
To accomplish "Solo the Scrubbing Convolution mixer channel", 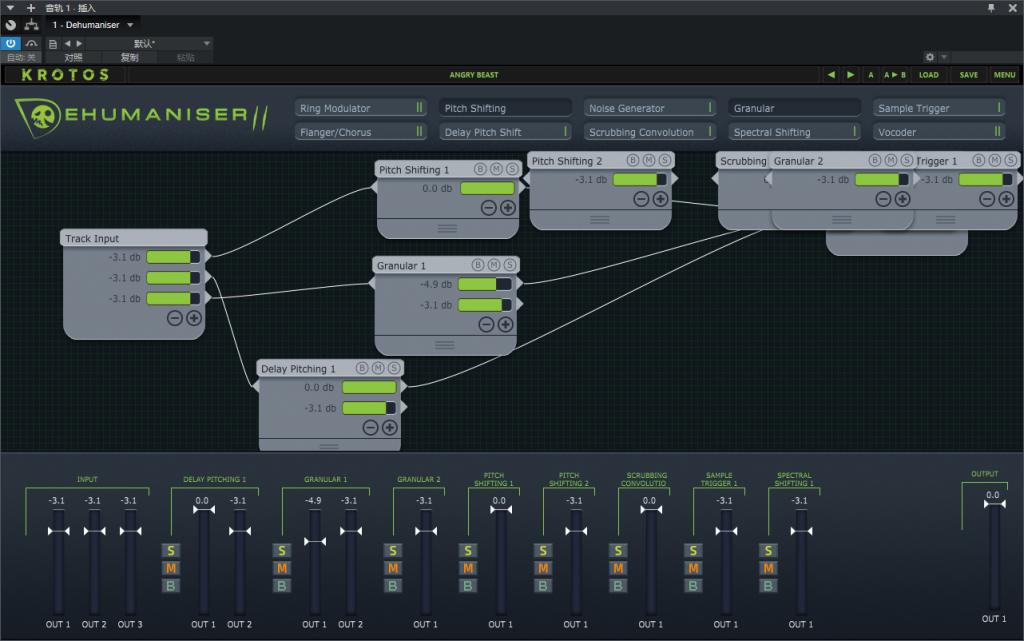I will pyautogui.click(x=618, y=551).
